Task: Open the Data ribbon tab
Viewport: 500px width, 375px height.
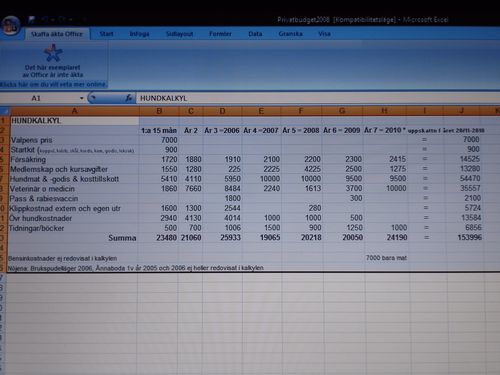Action: pyautogui.click(x=255, y=34)
